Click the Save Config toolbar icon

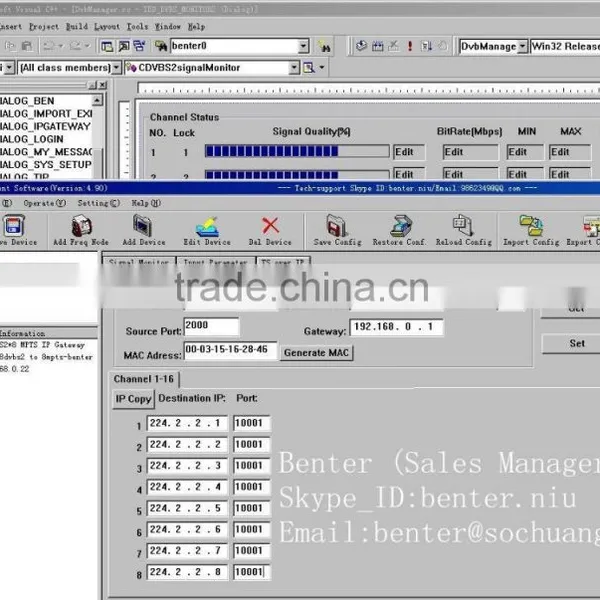[x=337, y=226]
